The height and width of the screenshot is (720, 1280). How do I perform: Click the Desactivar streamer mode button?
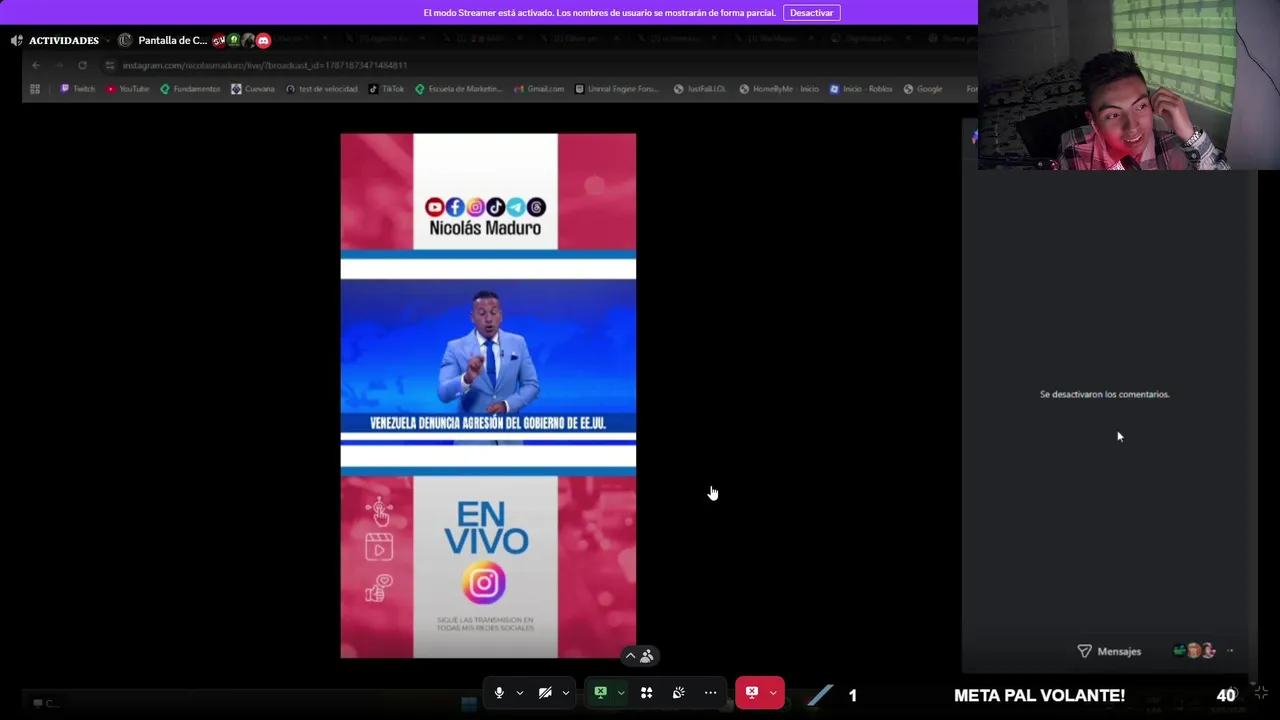(x=811, y=13)
